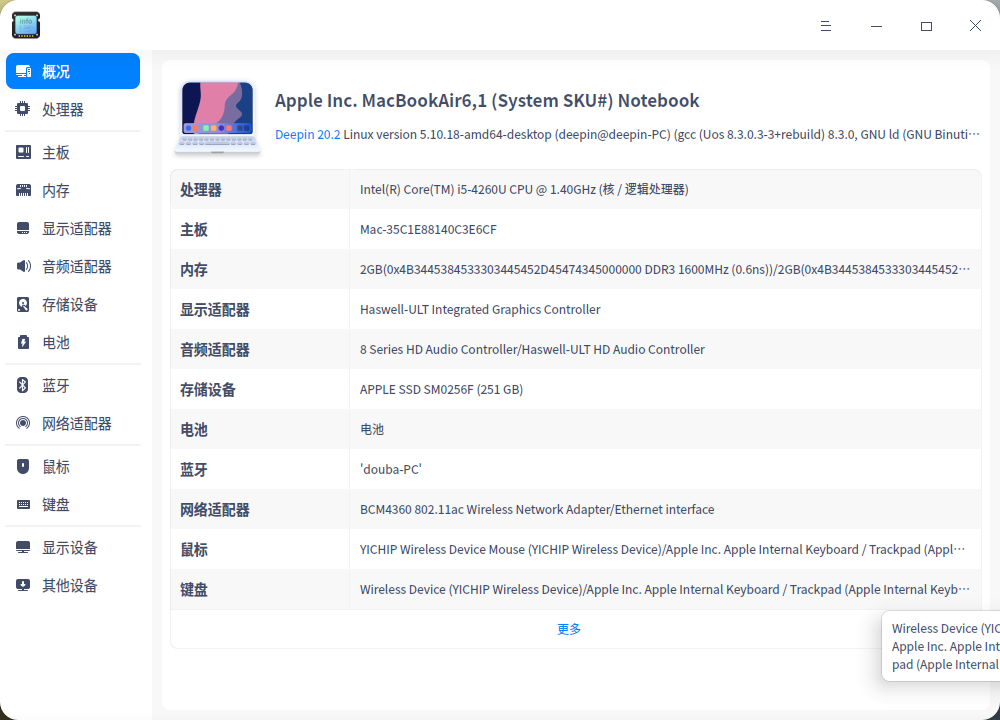
Task: Click the mouse icon in sidebar
Action: 23,466
